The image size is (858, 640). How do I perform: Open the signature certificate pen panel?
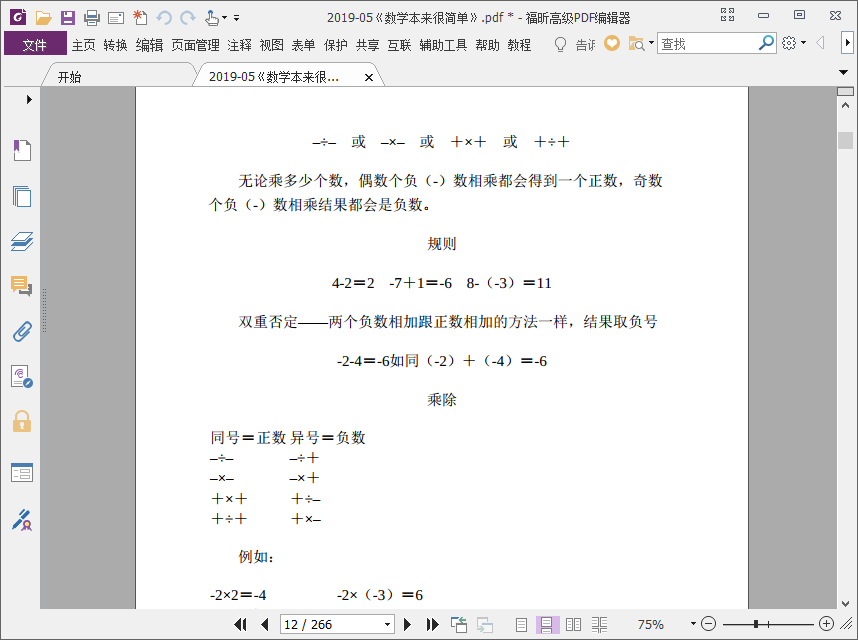pos(22,520)
